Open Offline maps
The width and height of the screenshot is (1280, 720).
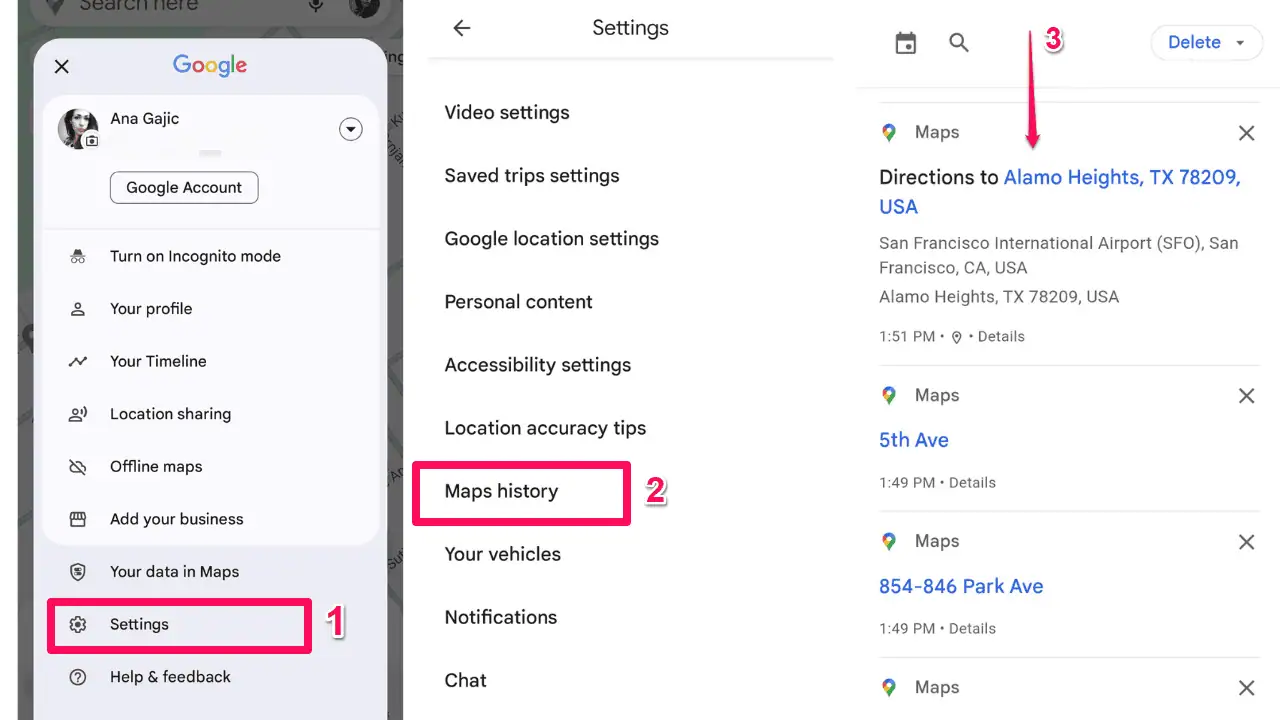pos(156,466)
